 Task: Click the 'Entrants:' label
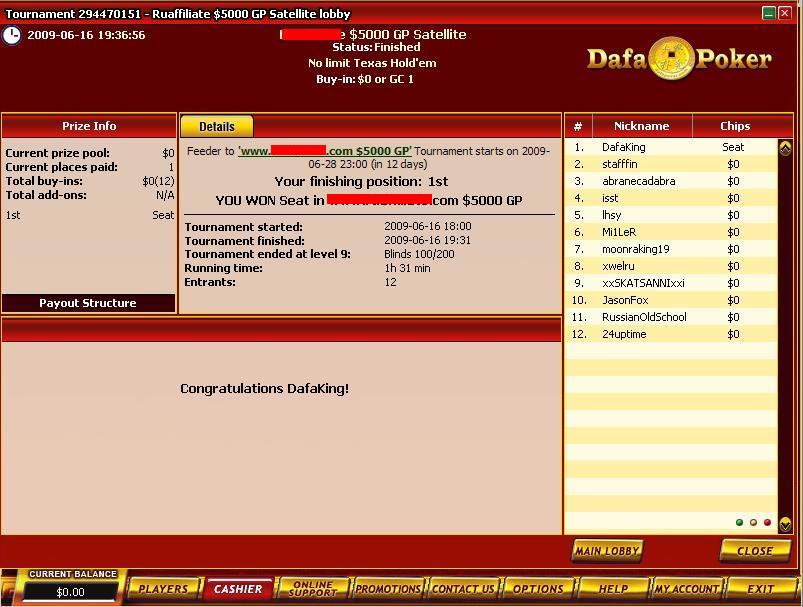tap(210, 282)
